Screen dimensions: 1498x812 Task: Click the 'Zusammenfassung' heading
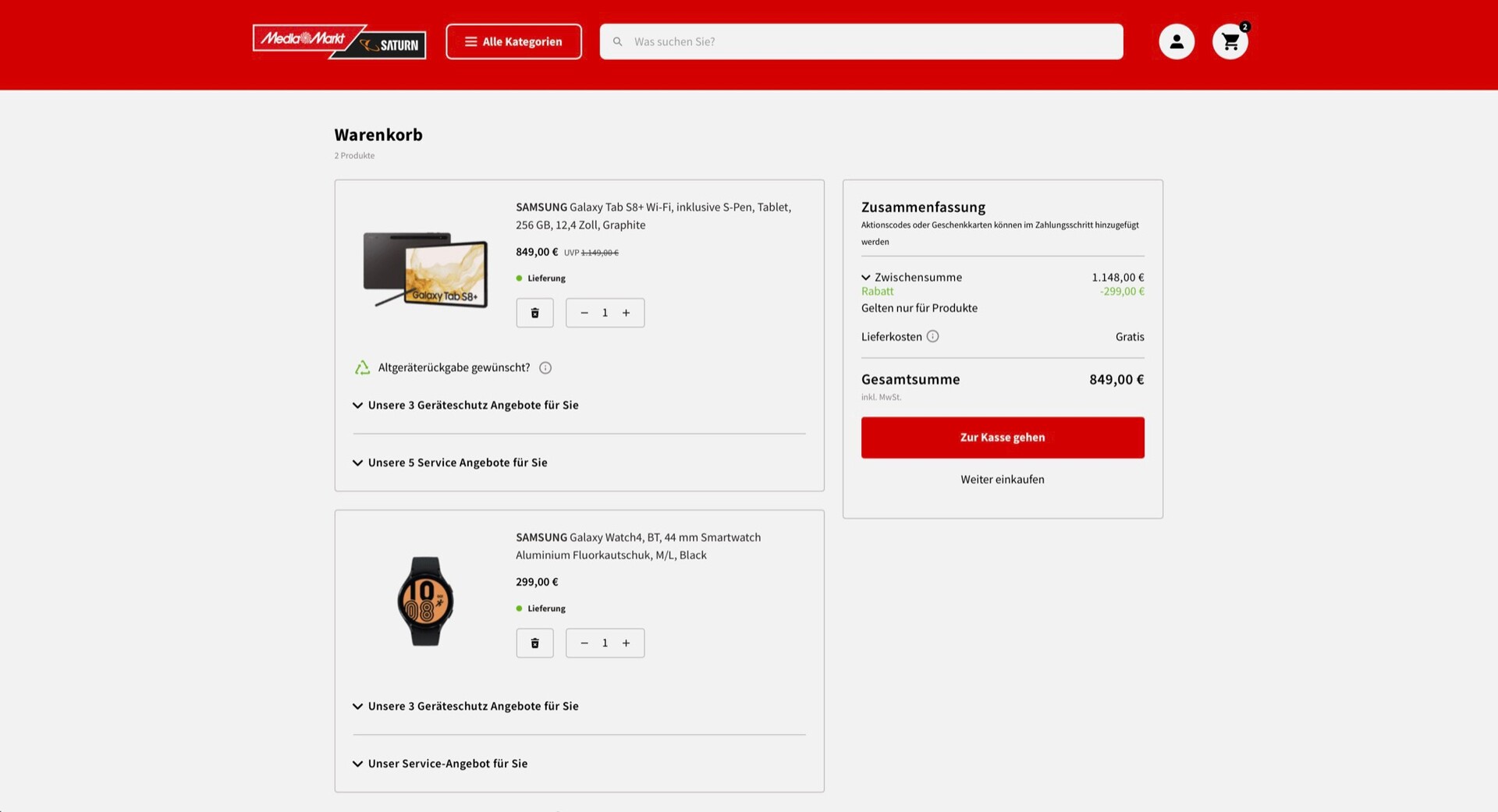(x=923, y=207)
